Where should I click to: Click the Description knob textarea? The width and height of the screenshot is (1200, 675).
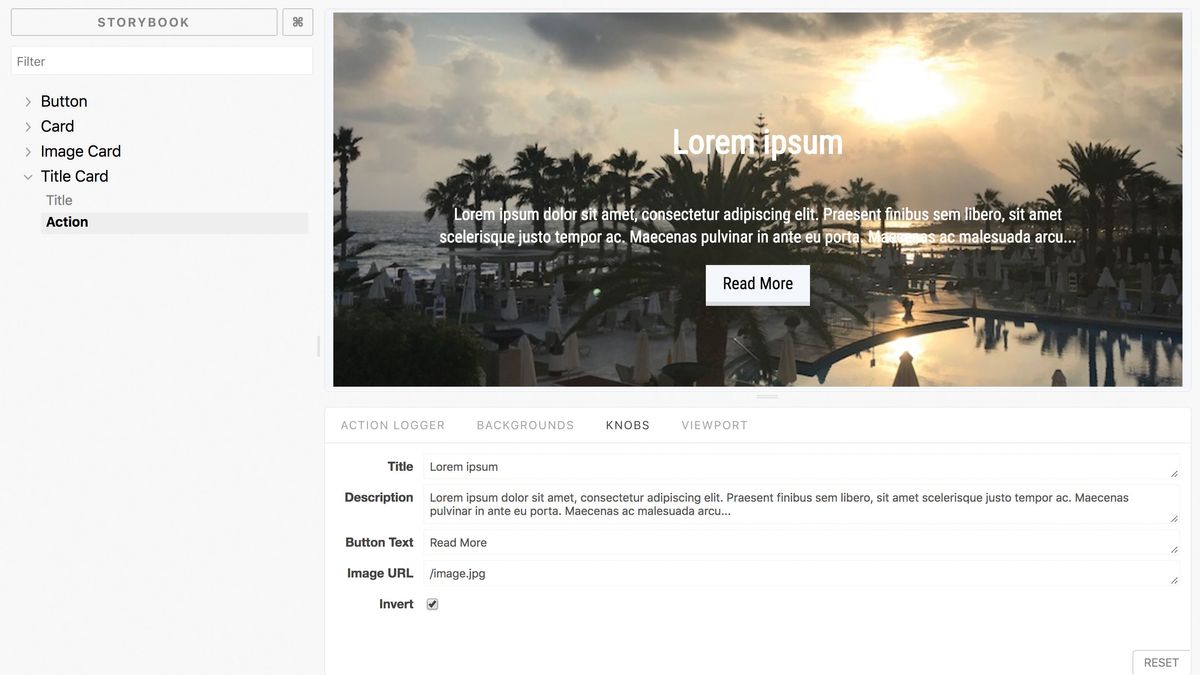[802, 504]
